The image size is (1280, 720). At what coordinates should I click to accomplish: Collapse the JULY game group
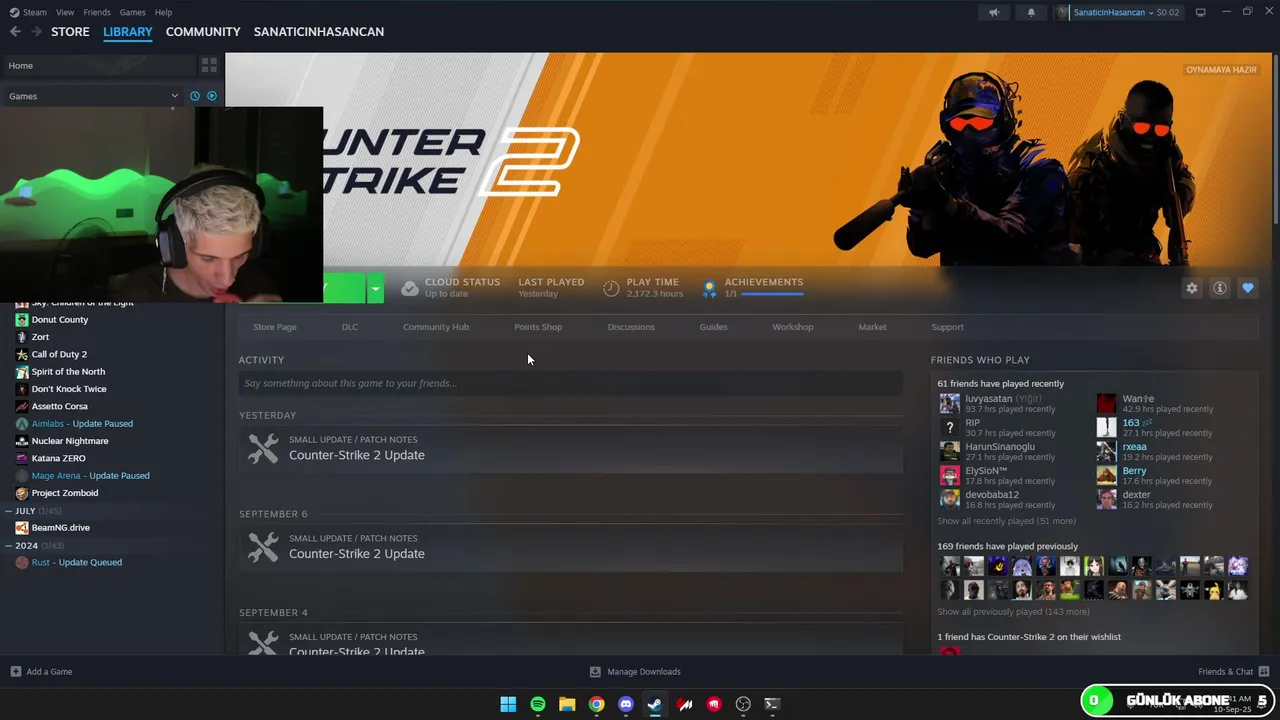9,511
